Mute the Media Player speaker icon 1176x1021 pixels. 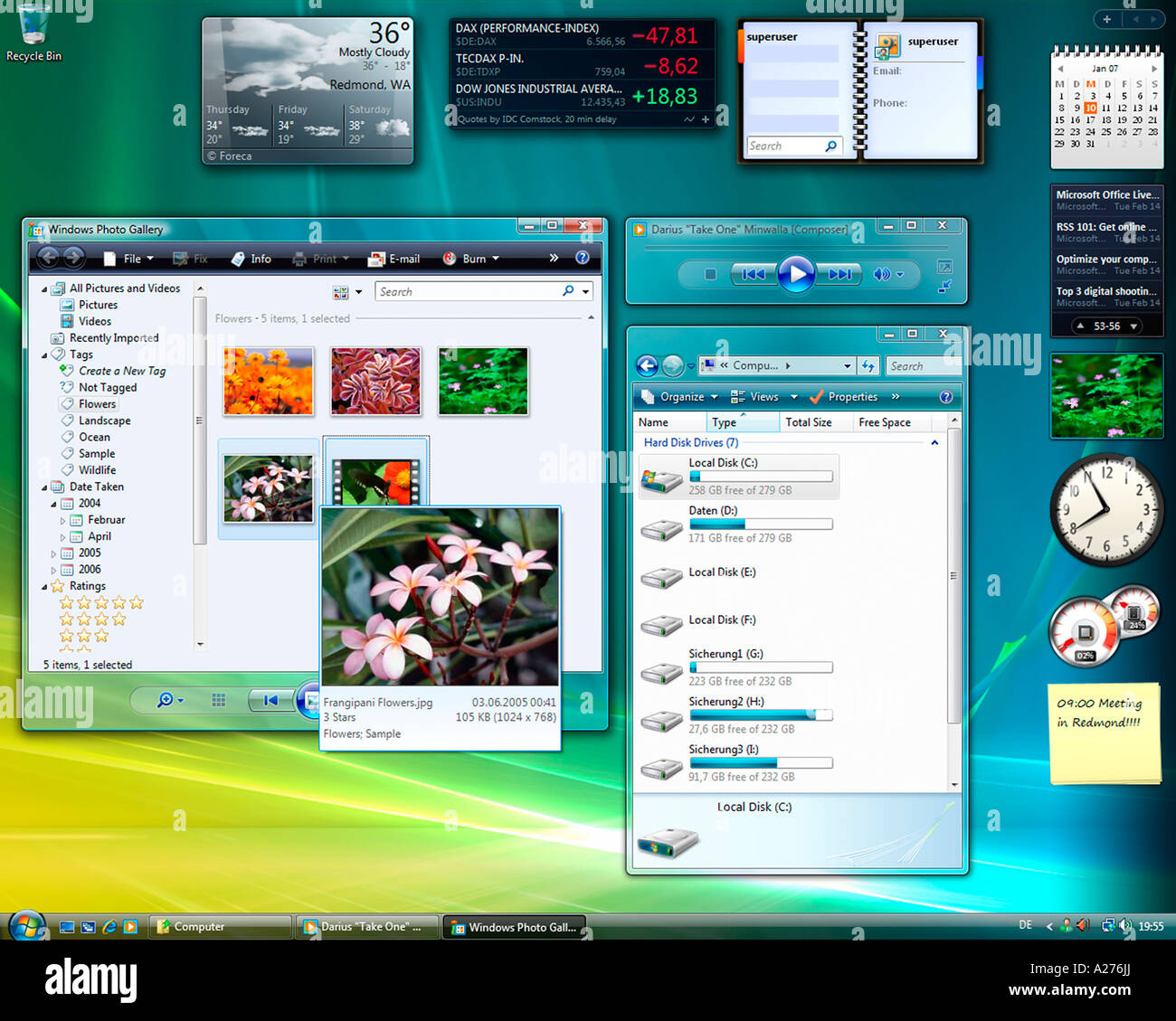880,274
